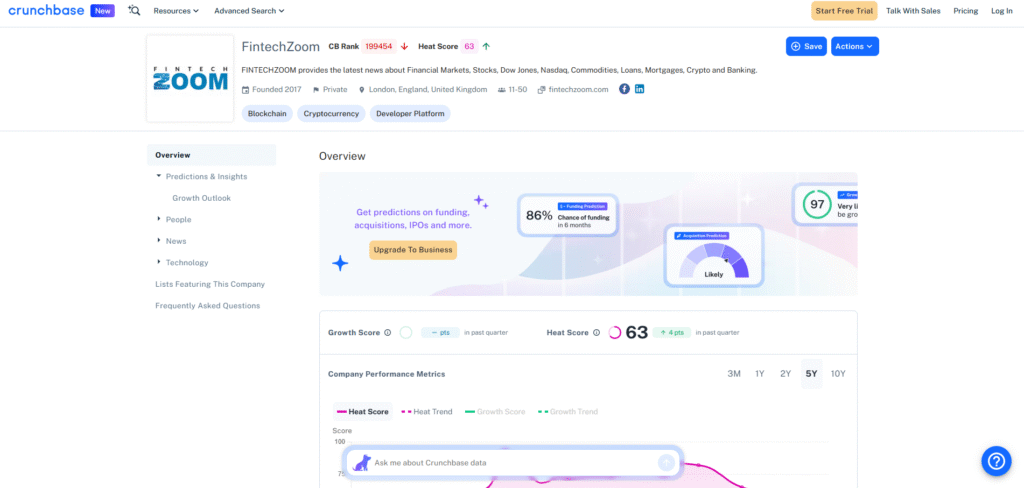Select the Developer Platform category tag

pos(410,114)
